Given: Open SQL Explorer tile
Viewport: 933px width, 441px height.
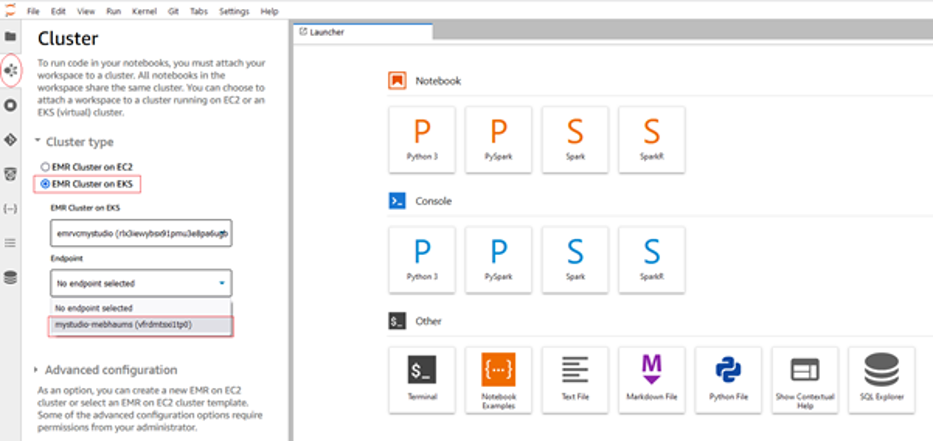Looking at the screenshot, I should tap(882, 380).
